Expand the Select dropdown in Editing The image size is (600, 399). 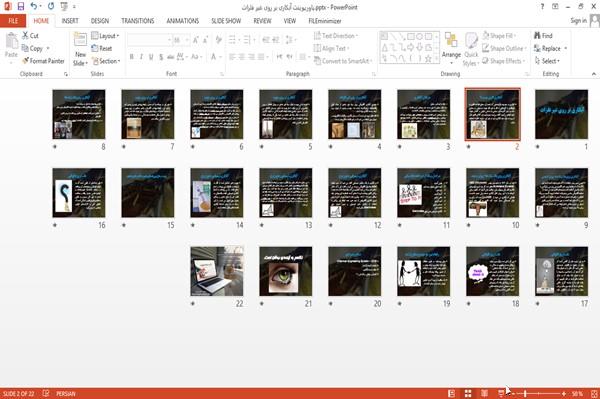pyautogui.click(x=547, y=61)
